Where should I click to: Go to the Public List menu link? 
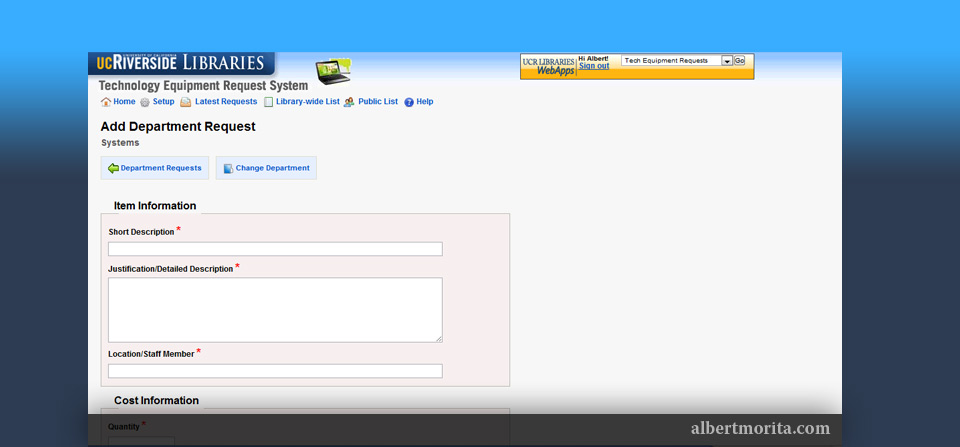pyautogui.click(x=378, y=102)
